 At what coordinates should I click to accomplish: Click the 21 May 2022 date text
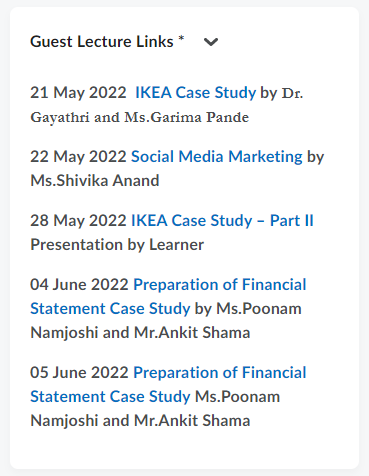tap(78, 92)
